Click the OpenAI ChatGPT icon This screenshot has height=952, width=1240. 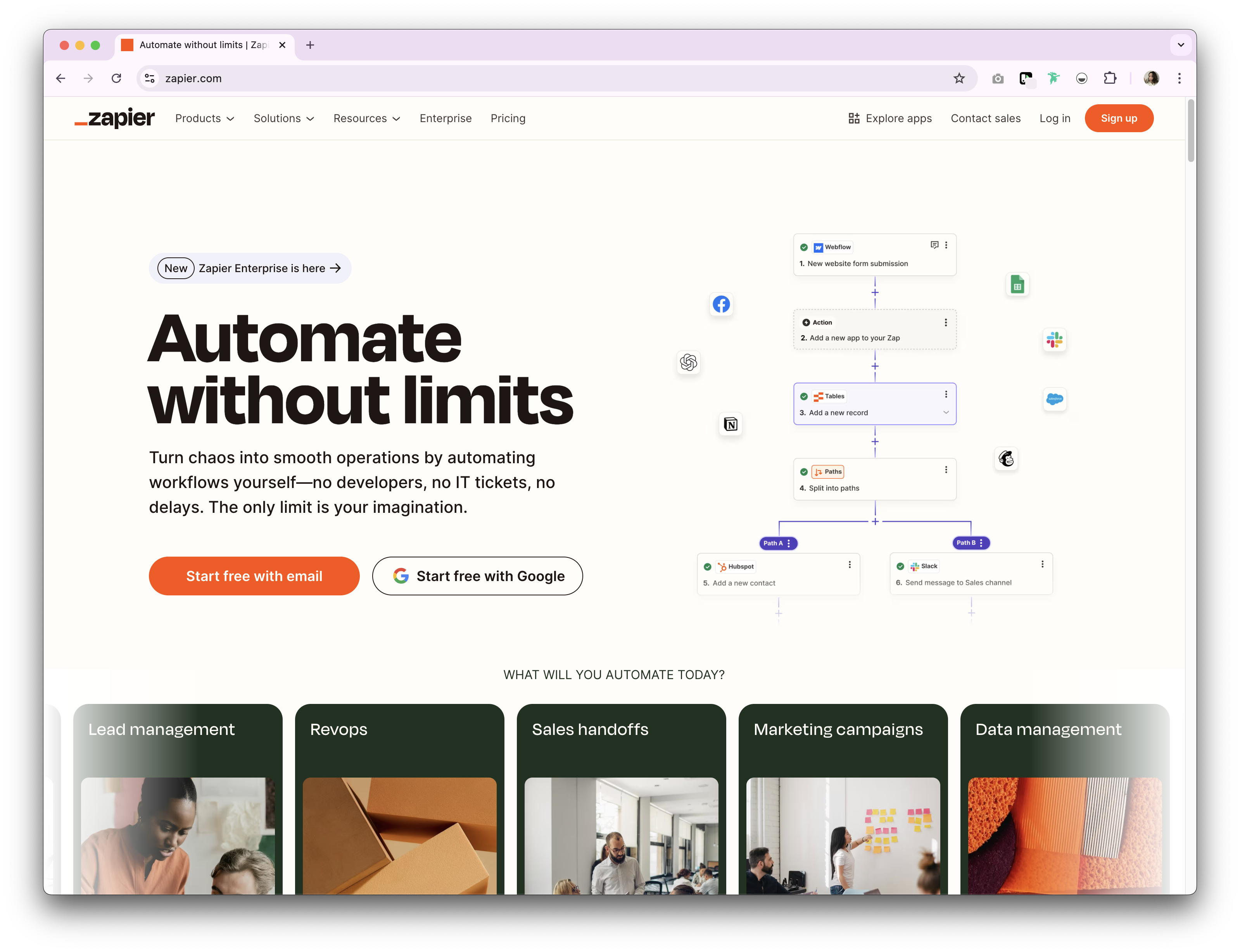tap(689, 362)
